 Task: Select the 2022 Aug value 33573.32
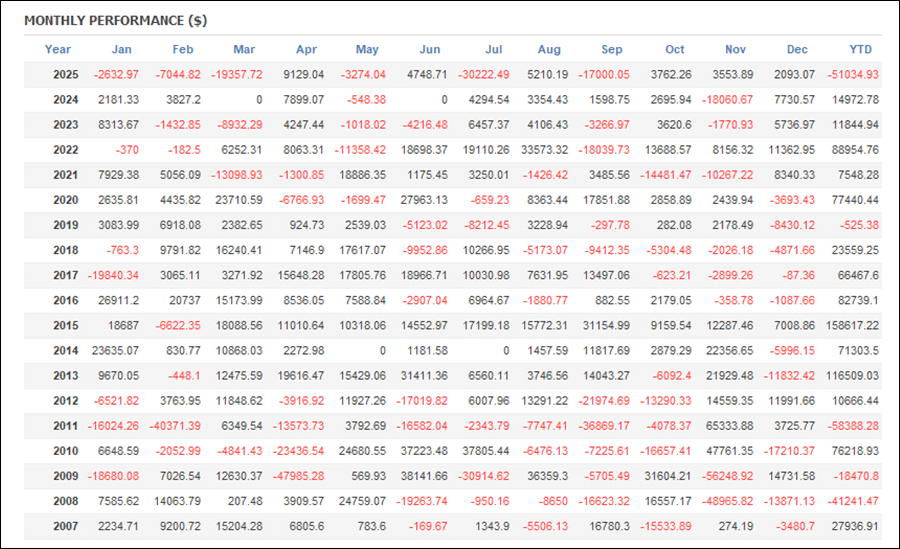pyautogui.click(x=543, y=150)
